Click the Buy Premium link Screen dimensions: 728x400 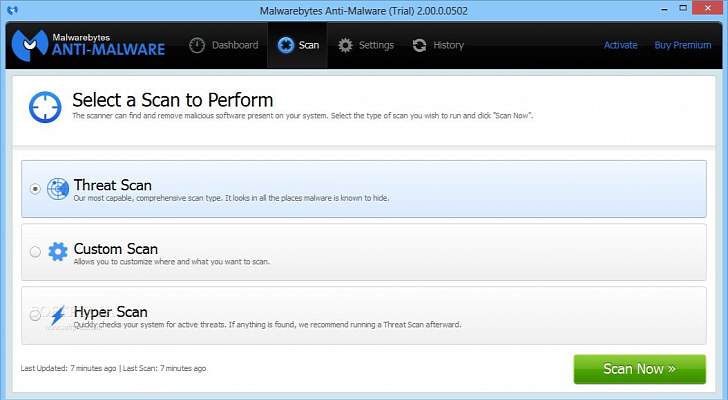click(x=682, y=45)
